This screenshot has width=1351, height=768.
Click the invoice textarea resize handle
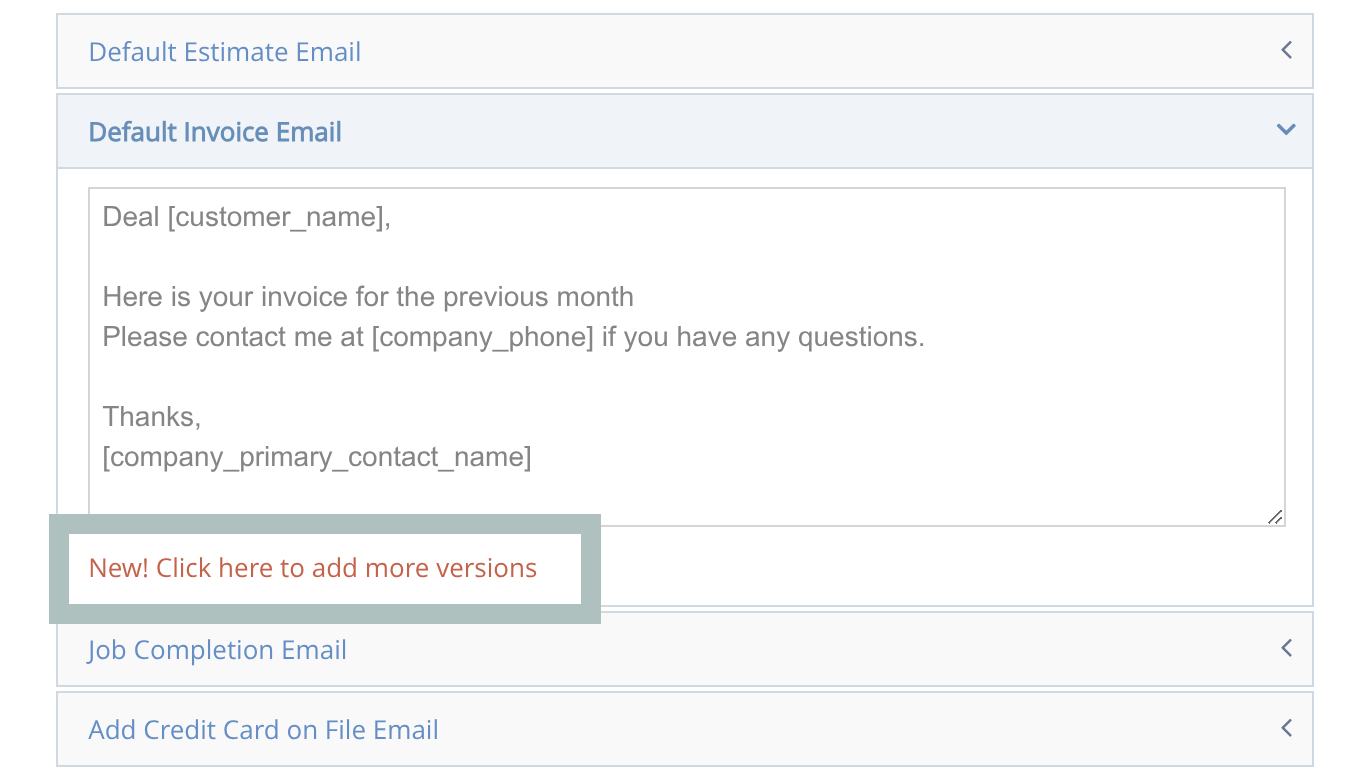pyautogui.click(x=1275, y=517)
